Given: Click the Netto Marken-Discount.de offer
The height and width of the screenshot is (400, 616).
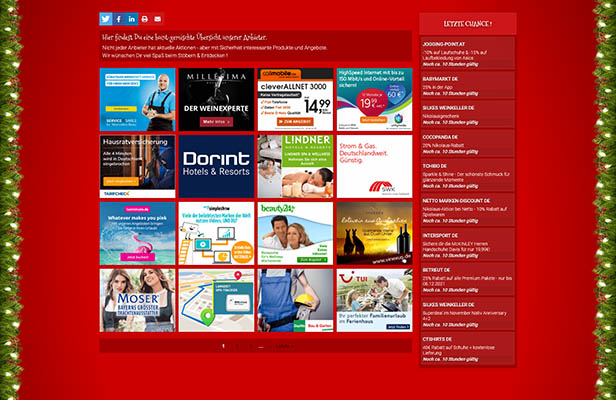Looking at the screenshot, I should click(x=468, y=205).
